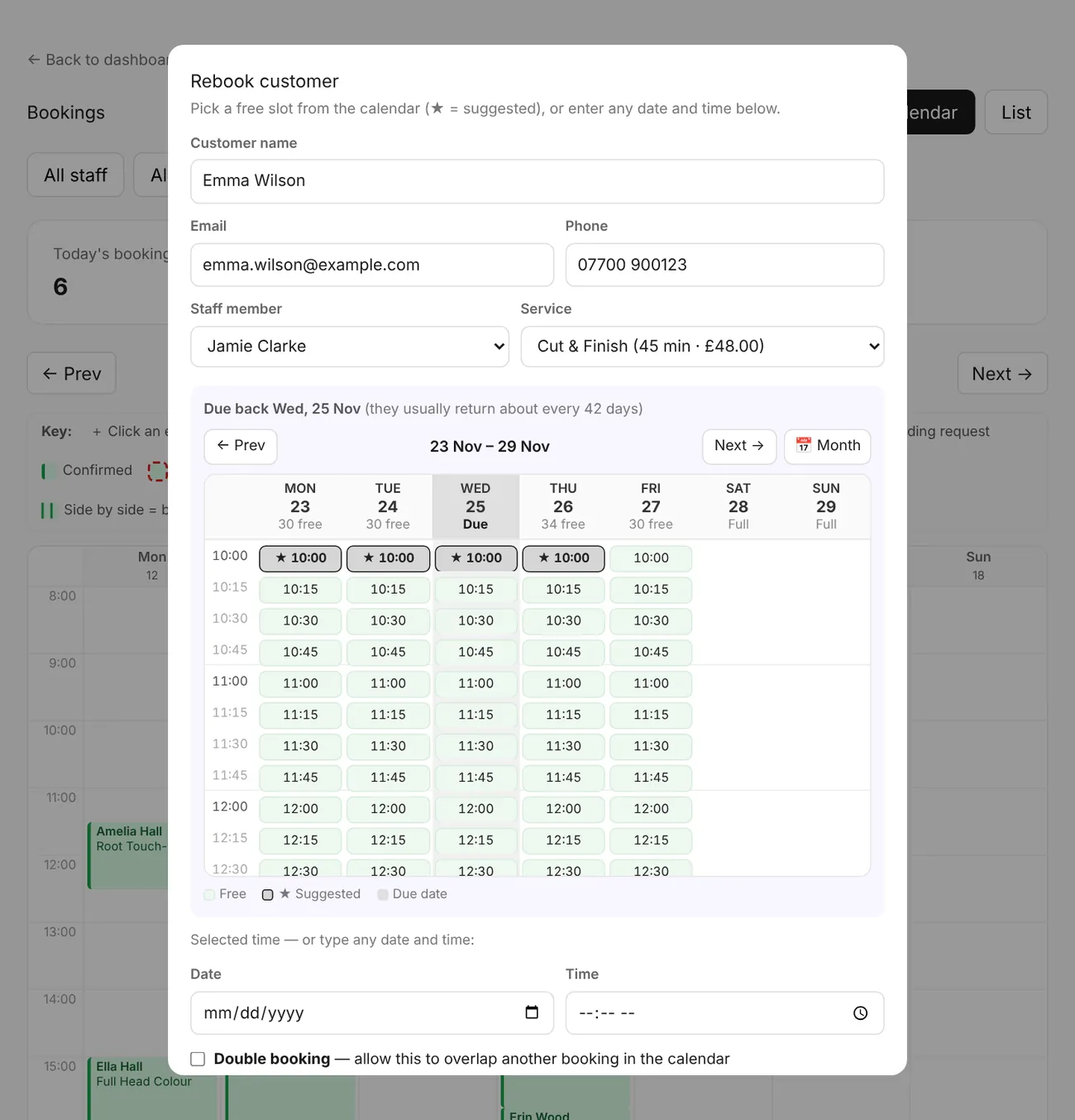This screenshot has height=1120, width=1075.
Task: Choose the 11:00 slot on Thursday 26
Action: 563,683
